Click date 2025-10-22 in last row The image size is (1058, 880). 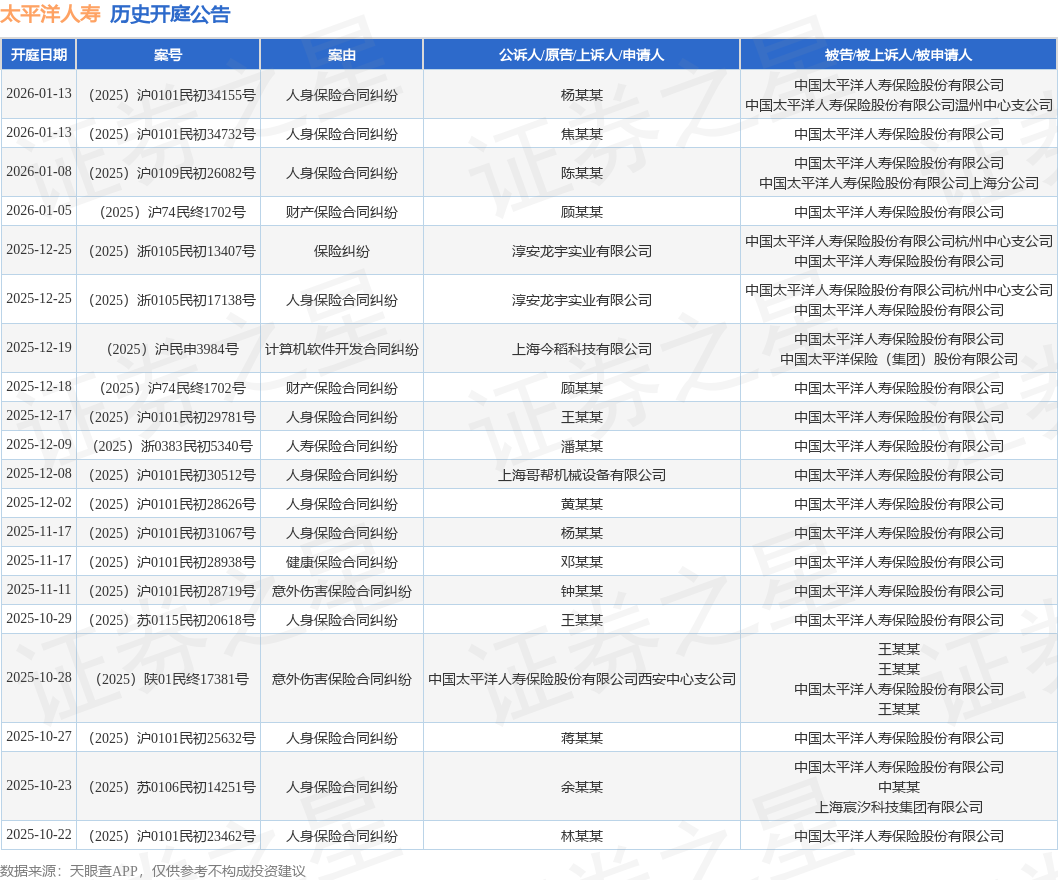click(39, 834)
